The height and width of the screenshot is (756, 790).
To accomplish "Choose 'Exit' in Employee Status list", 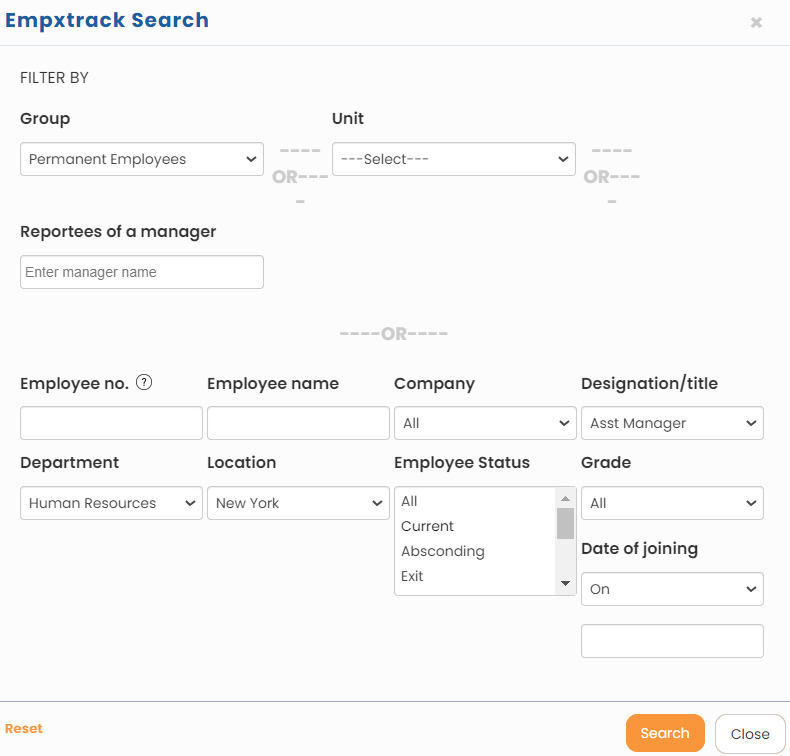I will [412, 576].
